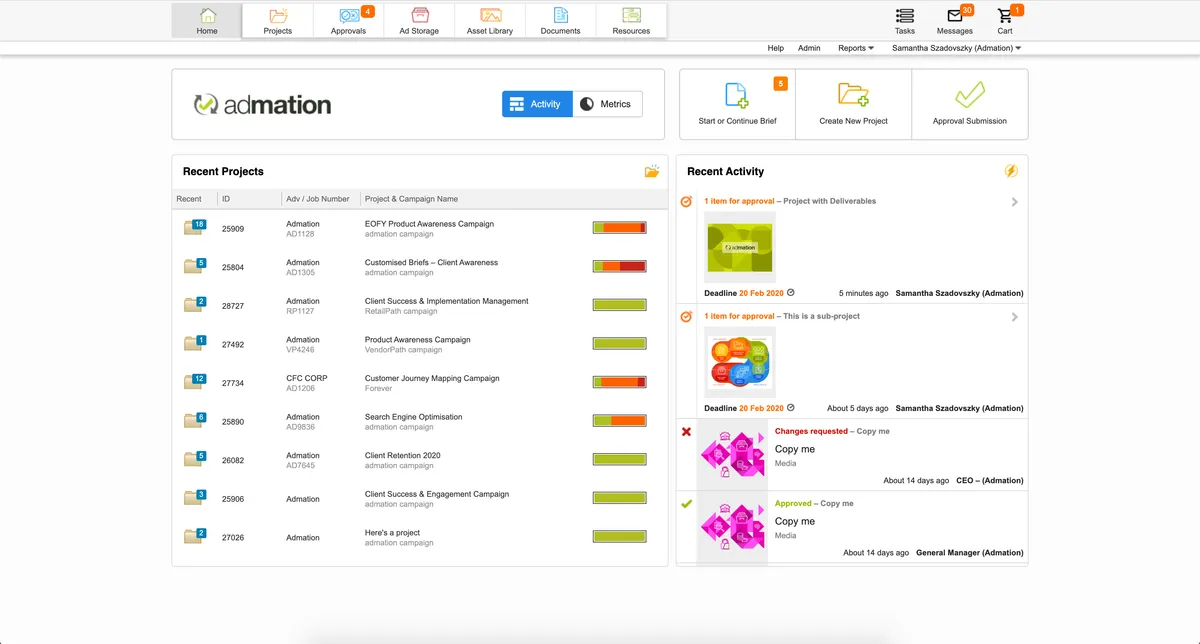Click the folder icon for project 25906

pyautogui.click(x=194, y=498)
